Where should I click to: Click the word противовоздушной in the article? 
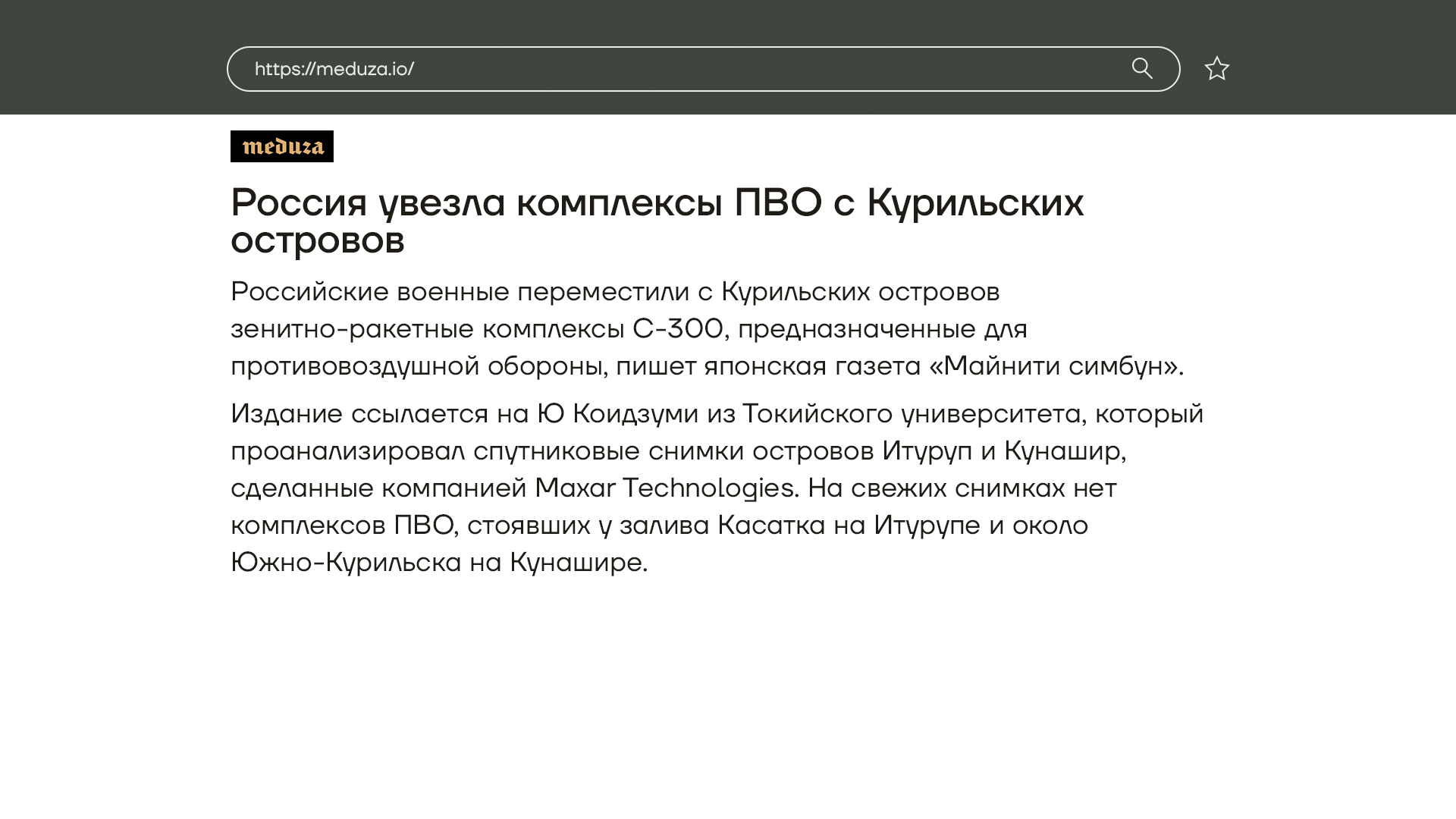[354, 366]
